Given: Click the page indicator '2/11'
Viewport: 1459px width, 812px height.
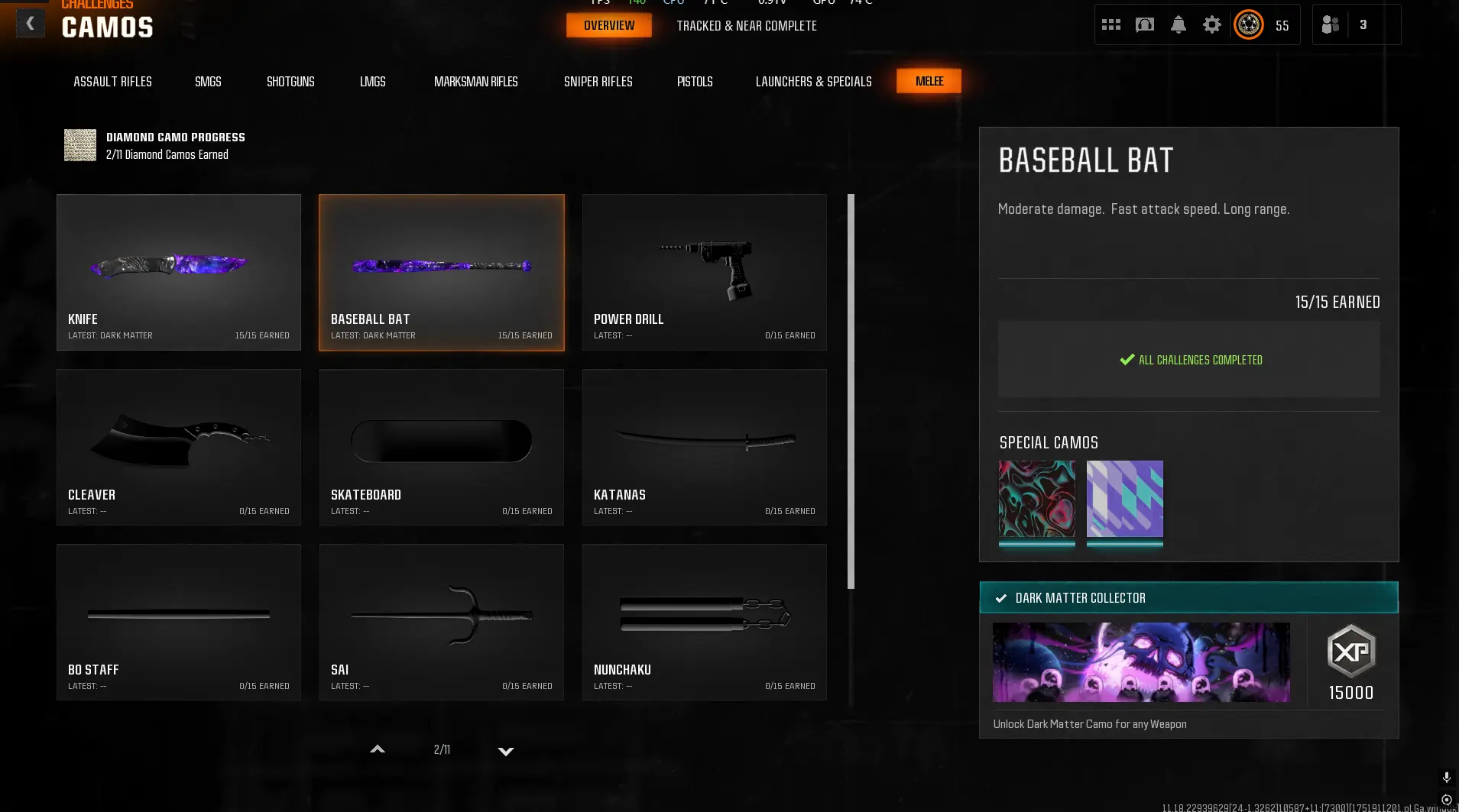Looking at the screenshot, I should (442, 750).
